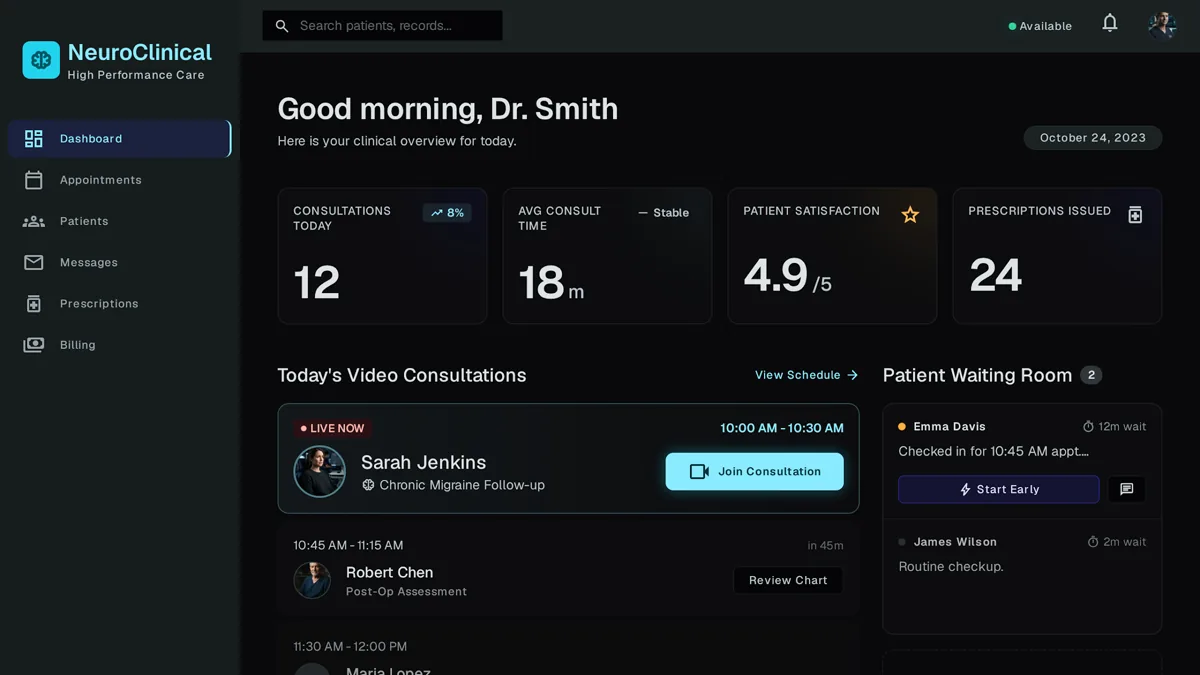Click the 11:30 AM - 12:00 PM slot
The width and height of the screenshot is (1200, 675).
tap(350, 647)
